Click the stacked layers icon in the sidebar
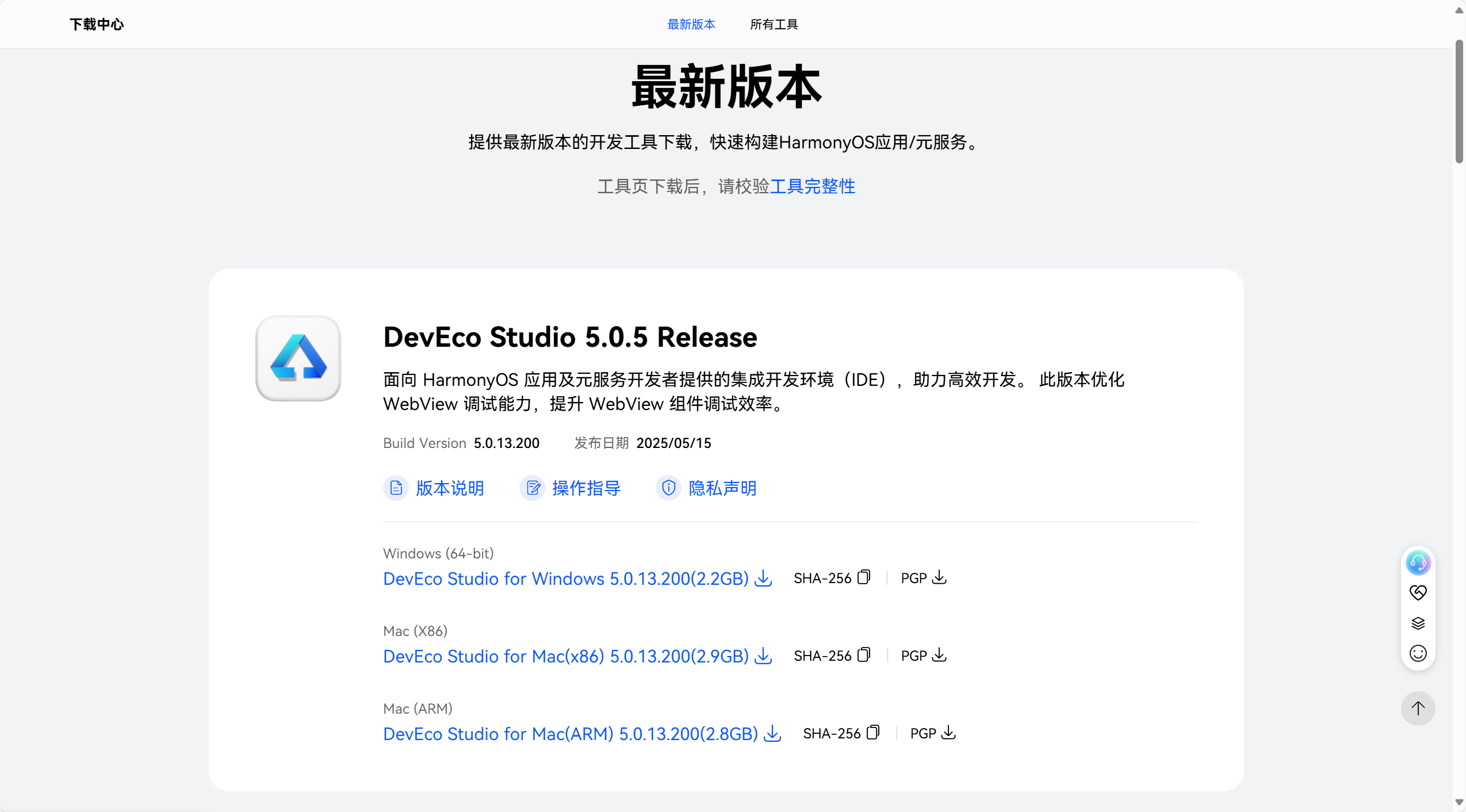Screen dimensions: 1466x812 (x=1417, y=623)
